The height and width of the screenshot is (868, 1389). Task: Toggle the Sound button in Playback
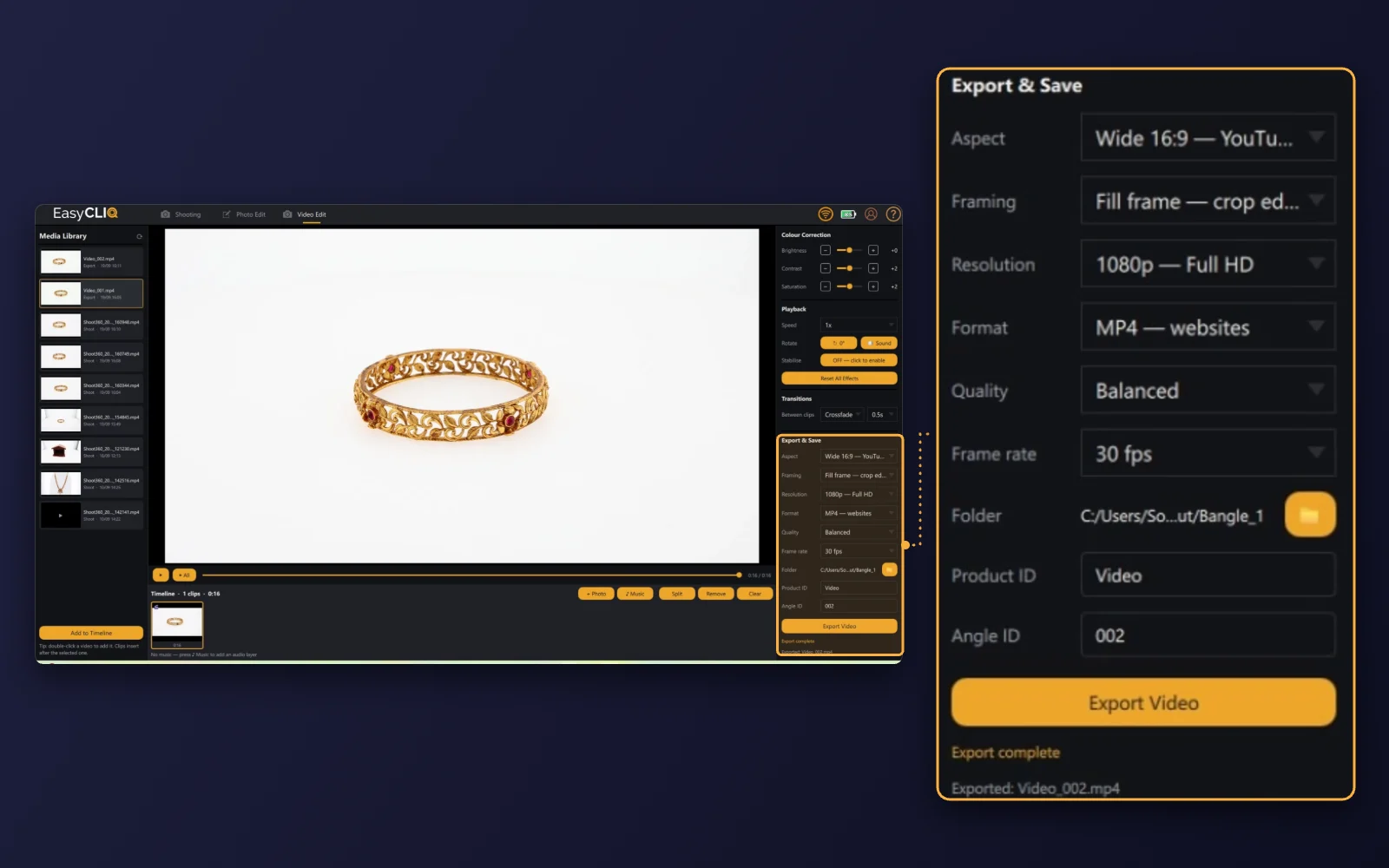(879, 343)
